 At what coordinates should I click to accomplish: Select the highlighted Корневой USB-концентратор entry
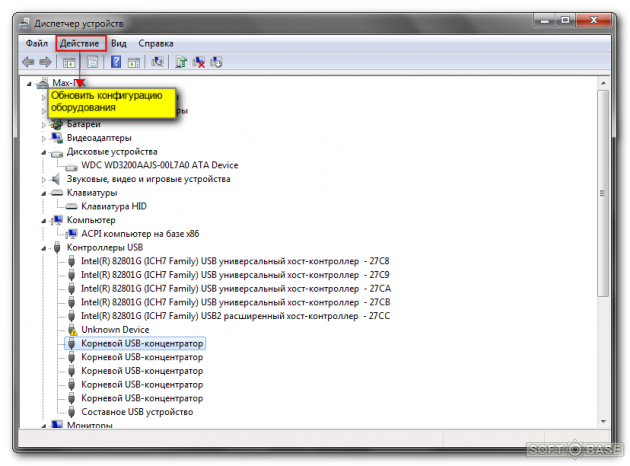(x=142, y=343)
